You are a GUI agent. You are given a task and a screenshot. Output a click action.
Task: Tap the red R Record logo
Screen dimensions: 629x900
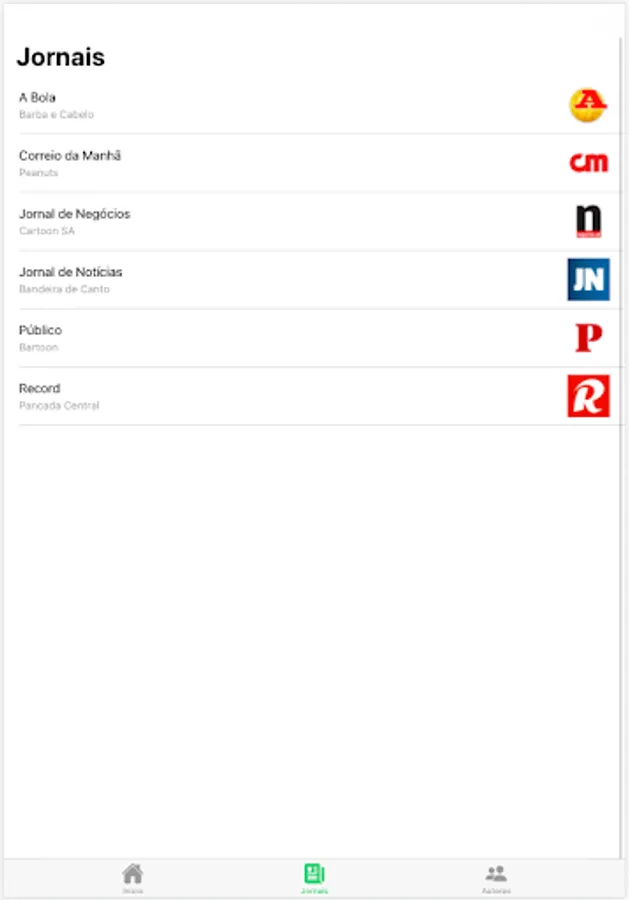[588, 396]
